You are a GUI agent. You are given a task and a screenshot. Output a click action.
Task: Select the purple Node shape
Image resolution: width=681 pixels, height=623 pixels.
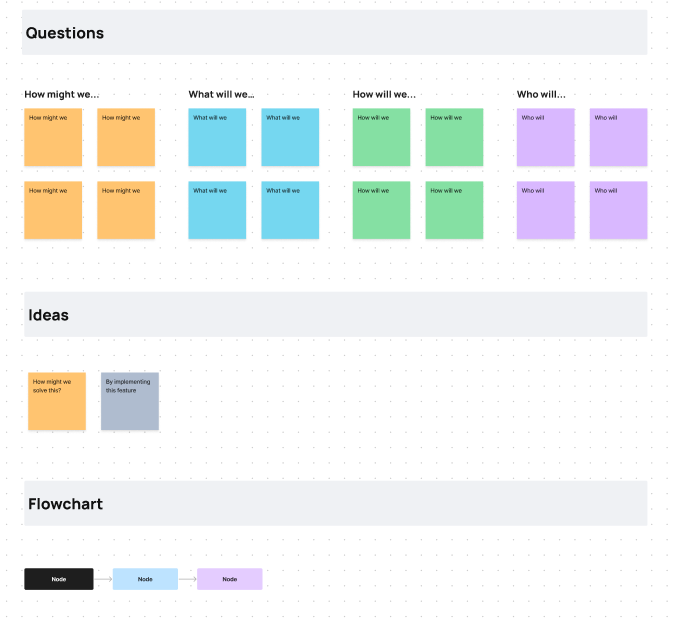[230, 579]
